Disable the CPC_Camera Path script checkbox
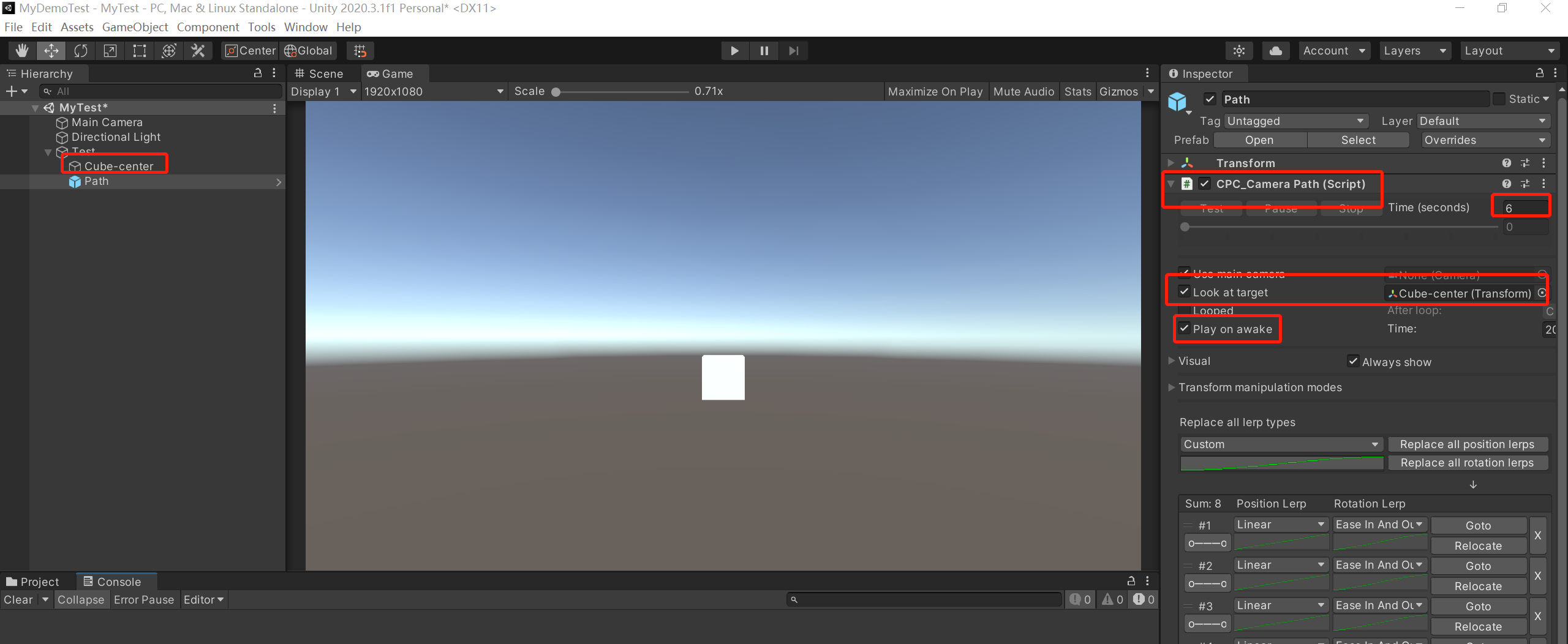The image size is (1568, 644). [x=1204, y=184]
